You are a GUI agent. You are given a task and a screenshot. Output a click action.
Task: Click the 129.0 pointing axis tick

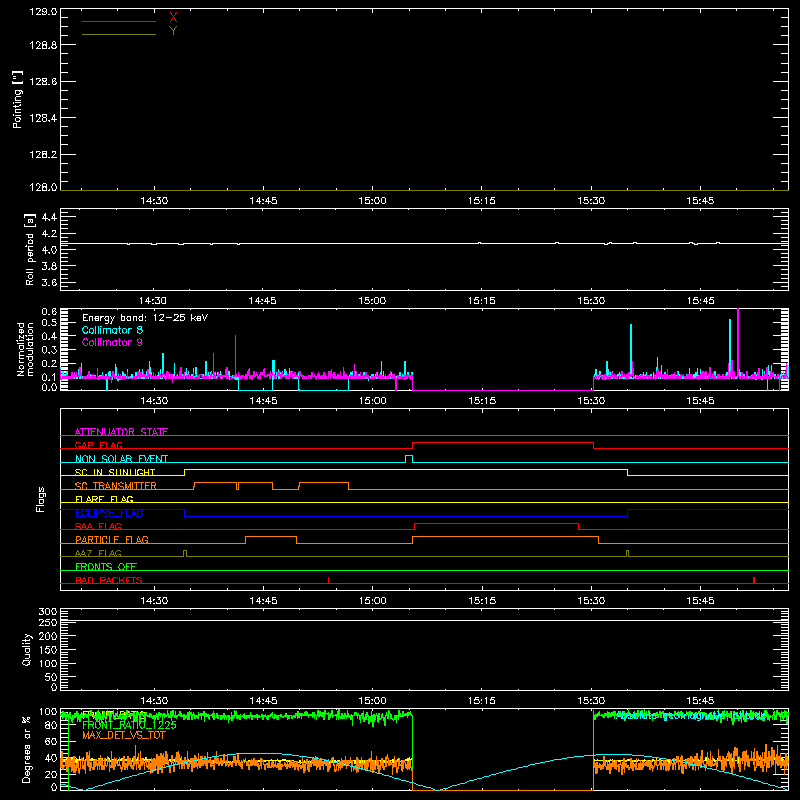43,12
